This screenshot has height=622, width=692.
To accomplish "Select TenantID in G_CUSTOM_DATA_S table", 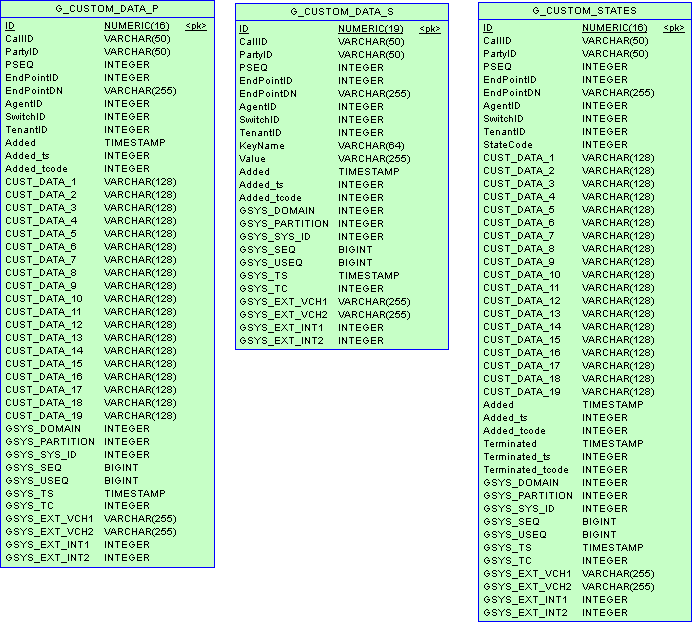I will [260, 133].
